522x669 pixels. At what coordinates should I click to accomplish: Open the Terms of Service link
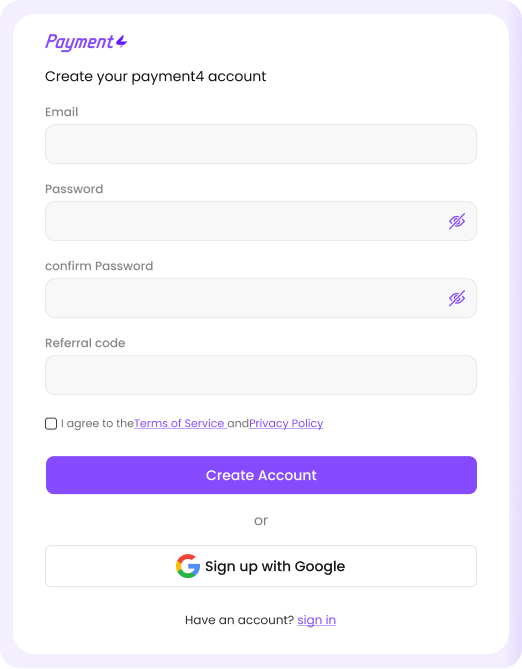pyautogui.click(x=179, y=423)
